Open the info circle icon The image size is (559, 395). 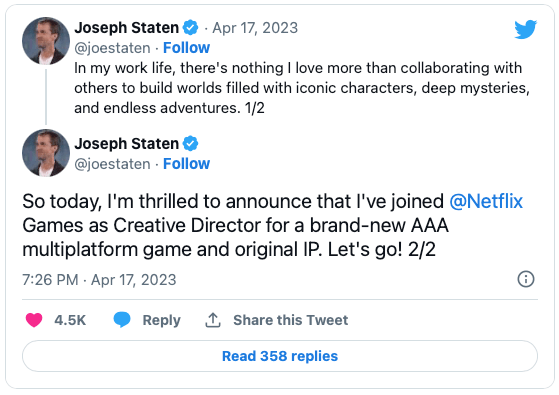pyautogui.click(x=526, y=279)
